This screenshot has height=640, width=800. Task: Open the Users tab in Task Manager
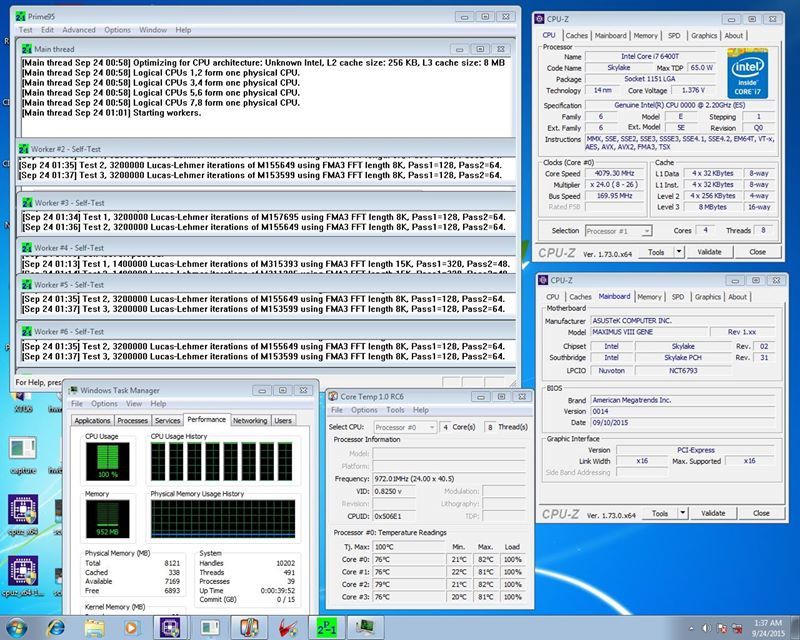(283, 421)
